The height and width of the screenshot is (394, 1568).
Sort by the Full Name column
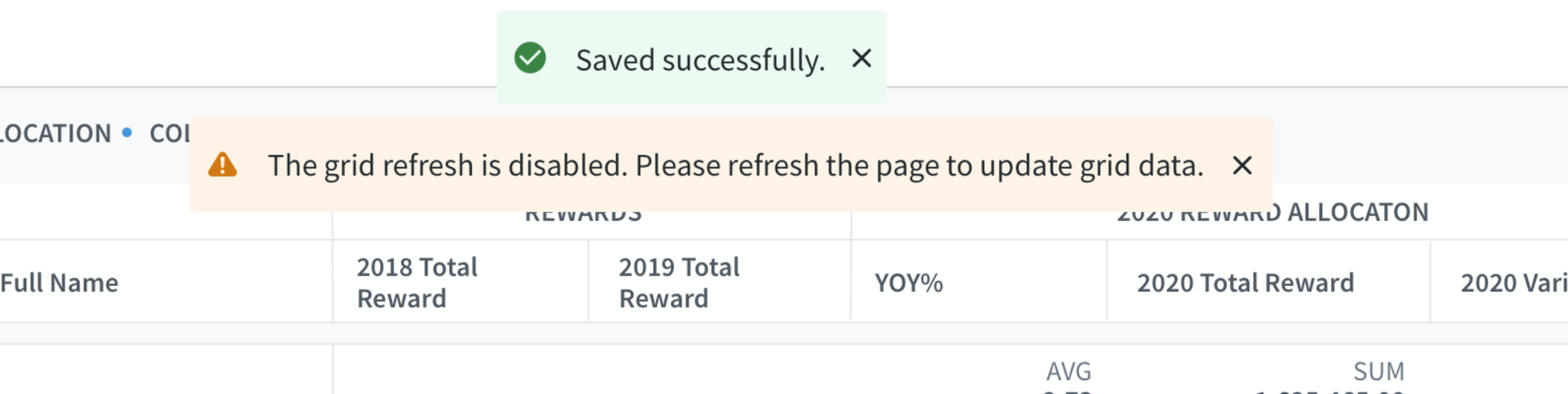[60, 283]
